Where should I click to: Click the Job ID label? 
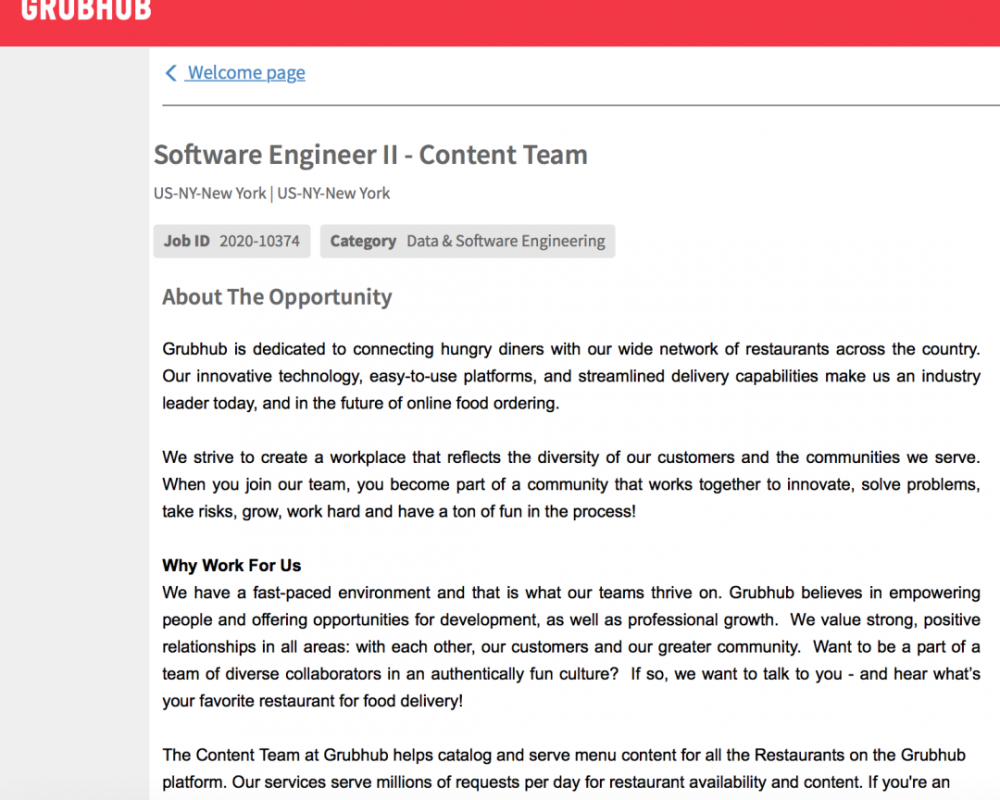pyautogui.click(x=187, y=241)
